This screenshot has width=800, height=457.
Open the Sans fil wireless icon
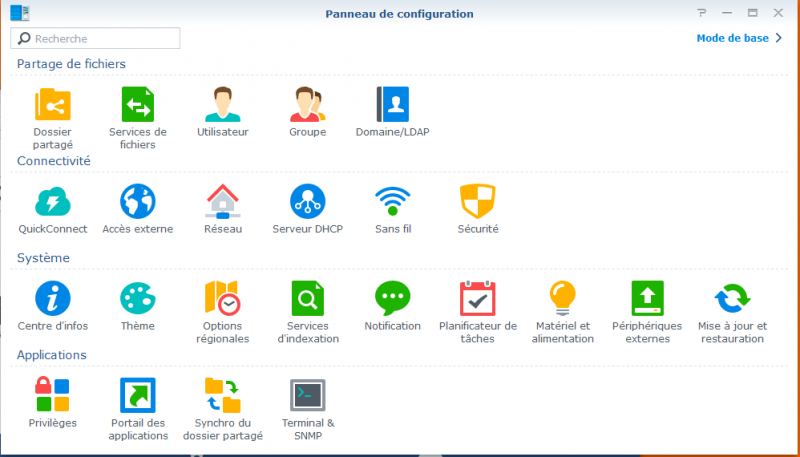[392, 201]
